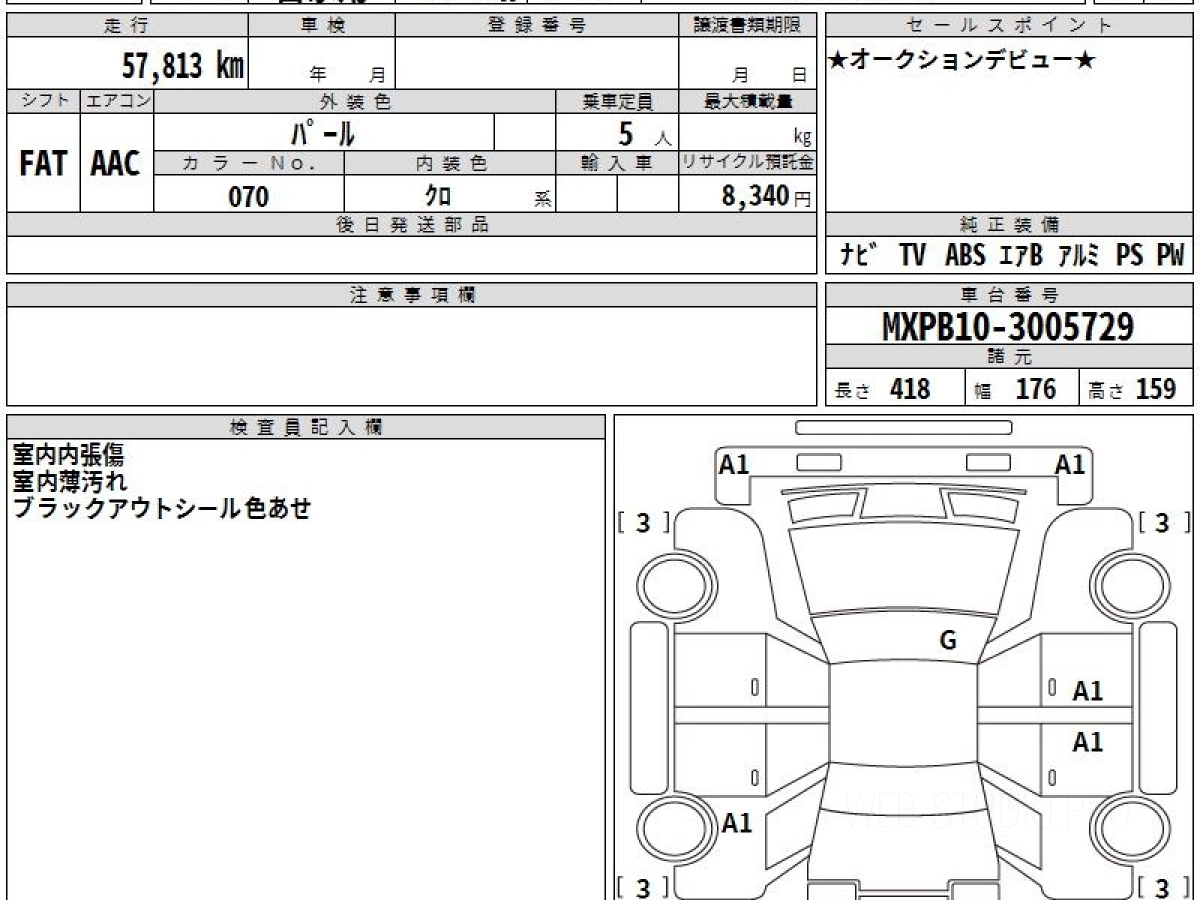Click the 内装色 header

point(450,163)
